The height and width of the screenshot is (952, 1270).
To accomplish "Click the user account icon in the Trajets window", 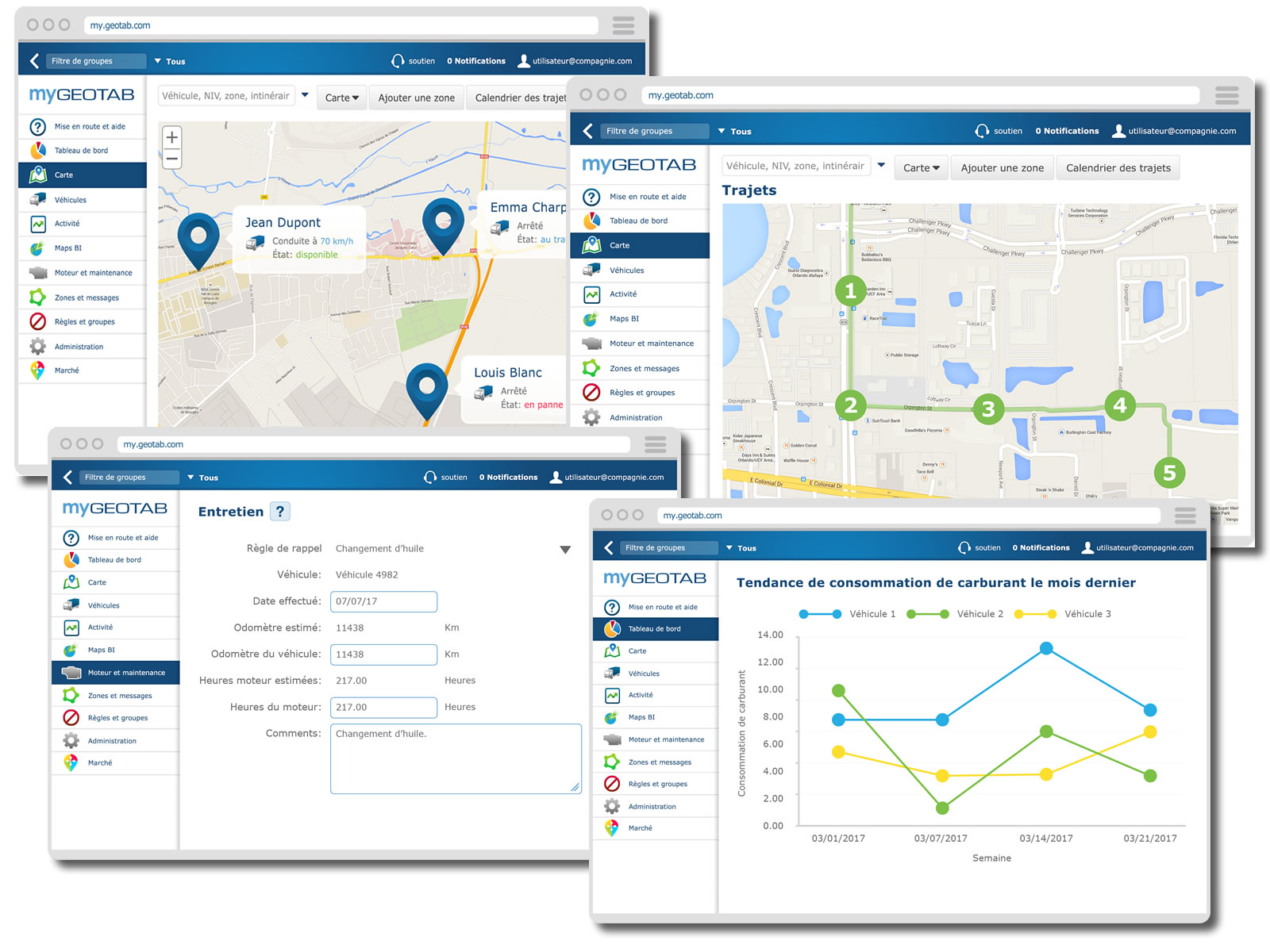I will click(x=1118, y=131).
